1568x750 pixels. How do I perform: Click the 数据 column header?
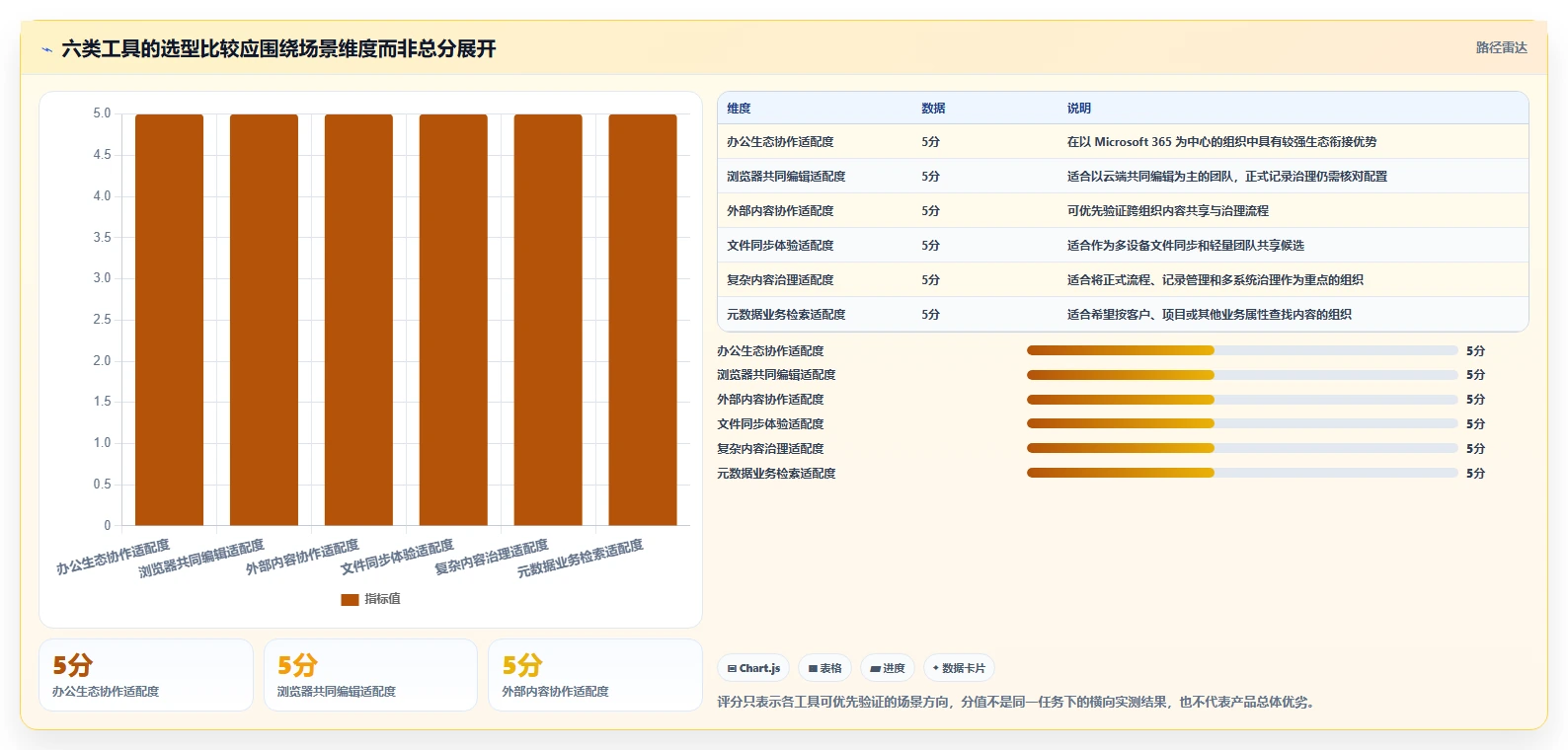(933, 109)
